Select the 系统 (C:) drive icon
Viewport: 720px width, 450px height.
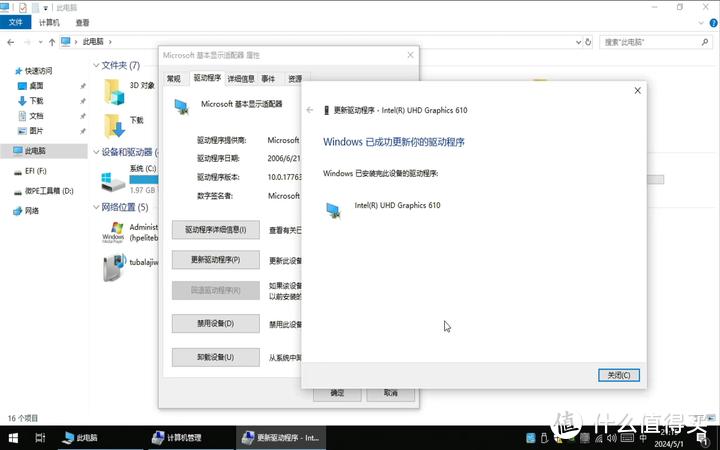[x=114, y=180]
